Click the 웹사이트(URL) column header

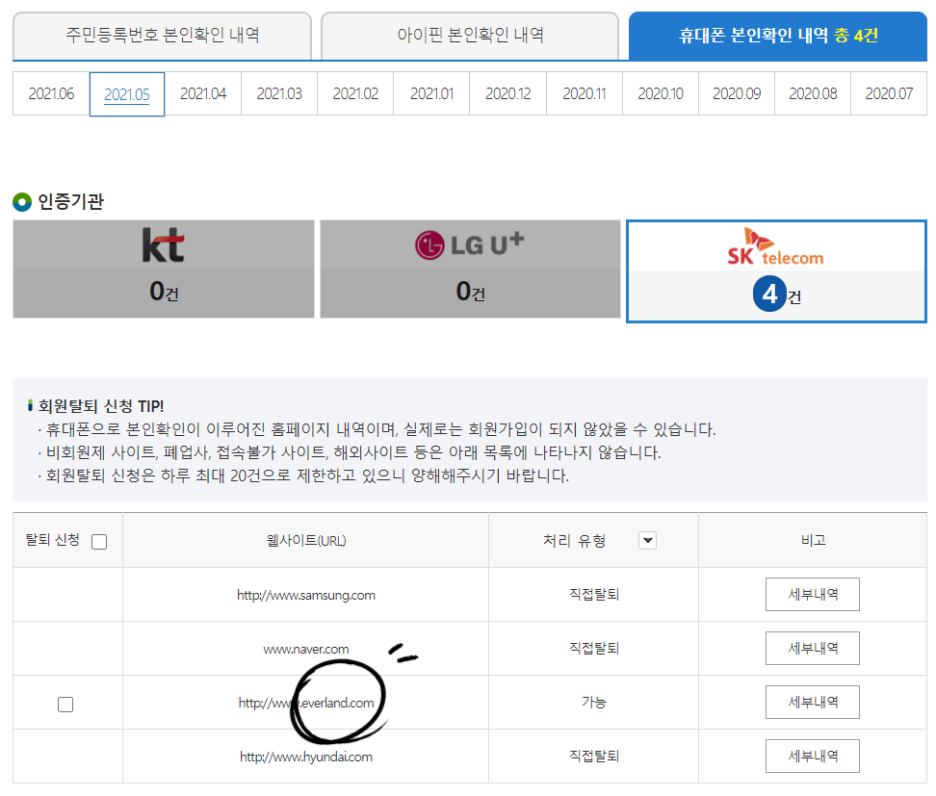[x=306, y=541]
